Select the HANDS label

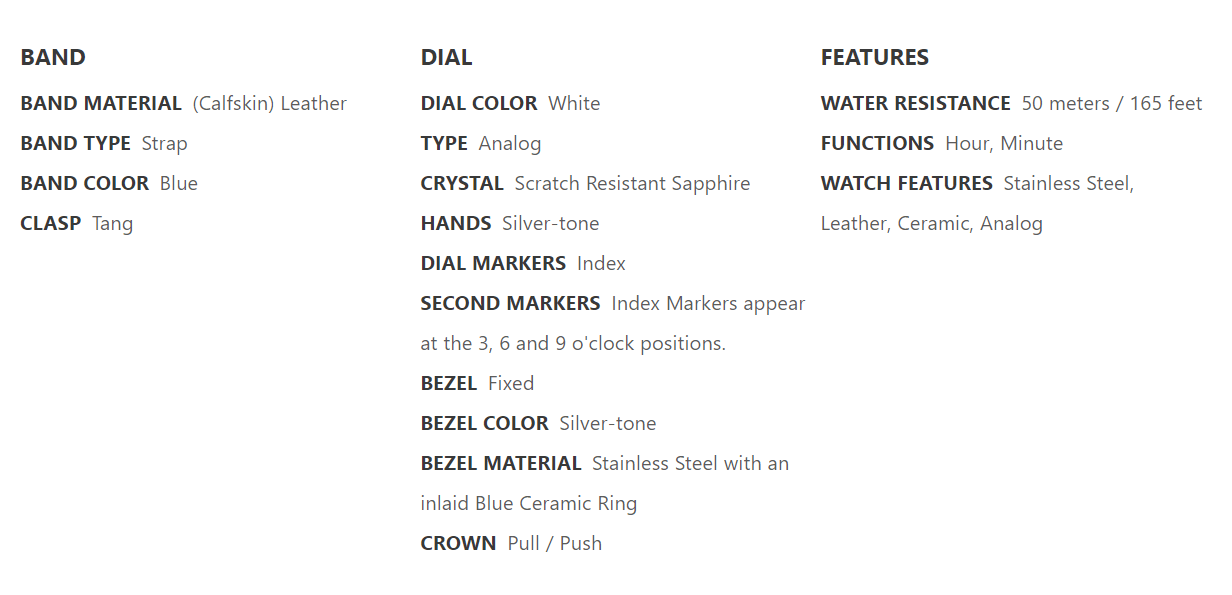coord(456,223)
